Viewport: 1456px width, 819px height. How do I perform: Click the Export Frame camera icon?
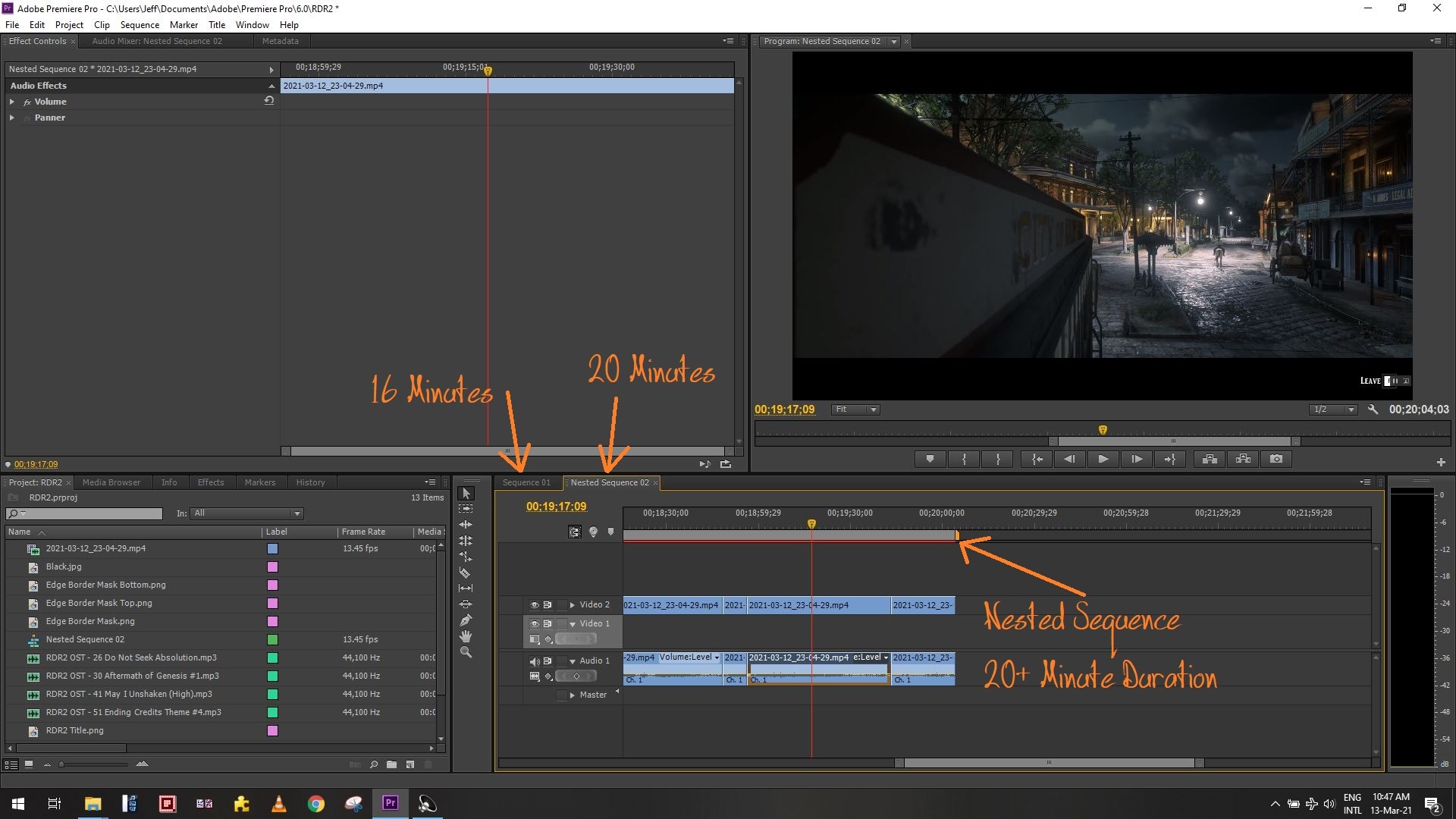tap(1276, 459)
